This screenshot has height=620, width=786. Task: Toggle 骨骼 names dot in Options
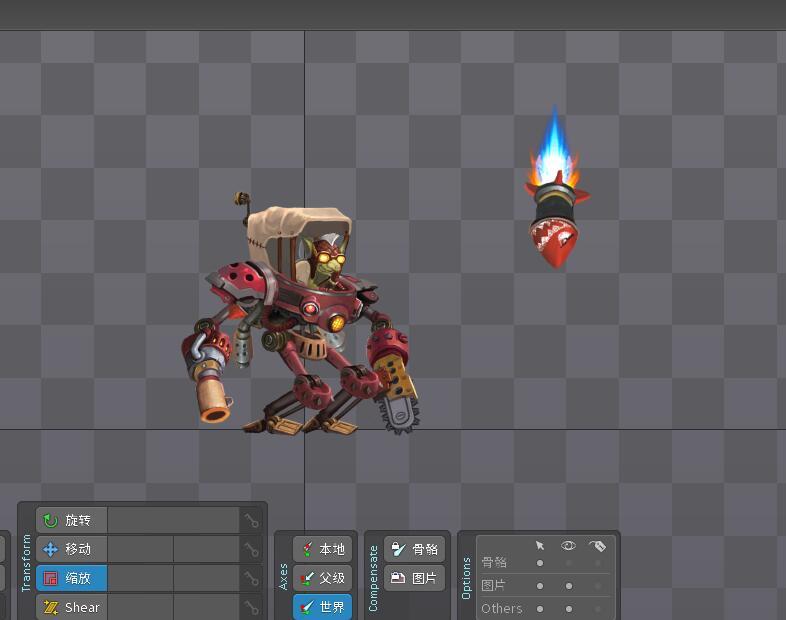tap(598, 563)
